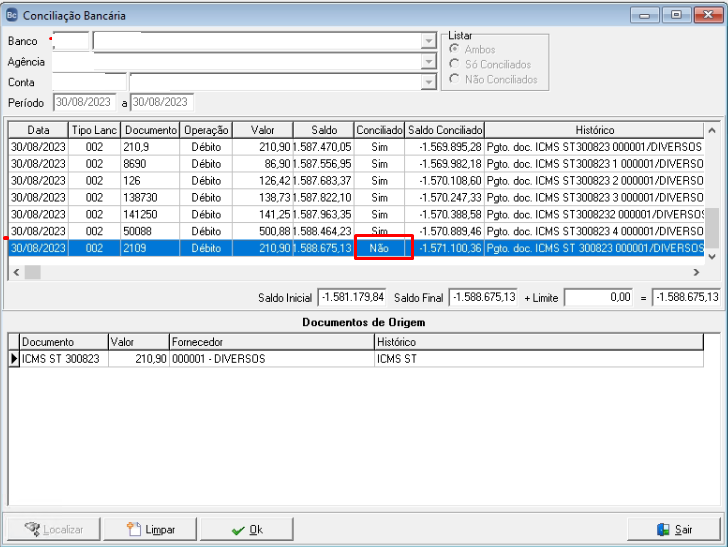Click the Agência combo box field
Viewport: 728px width, 547px height.
[244, 61]
